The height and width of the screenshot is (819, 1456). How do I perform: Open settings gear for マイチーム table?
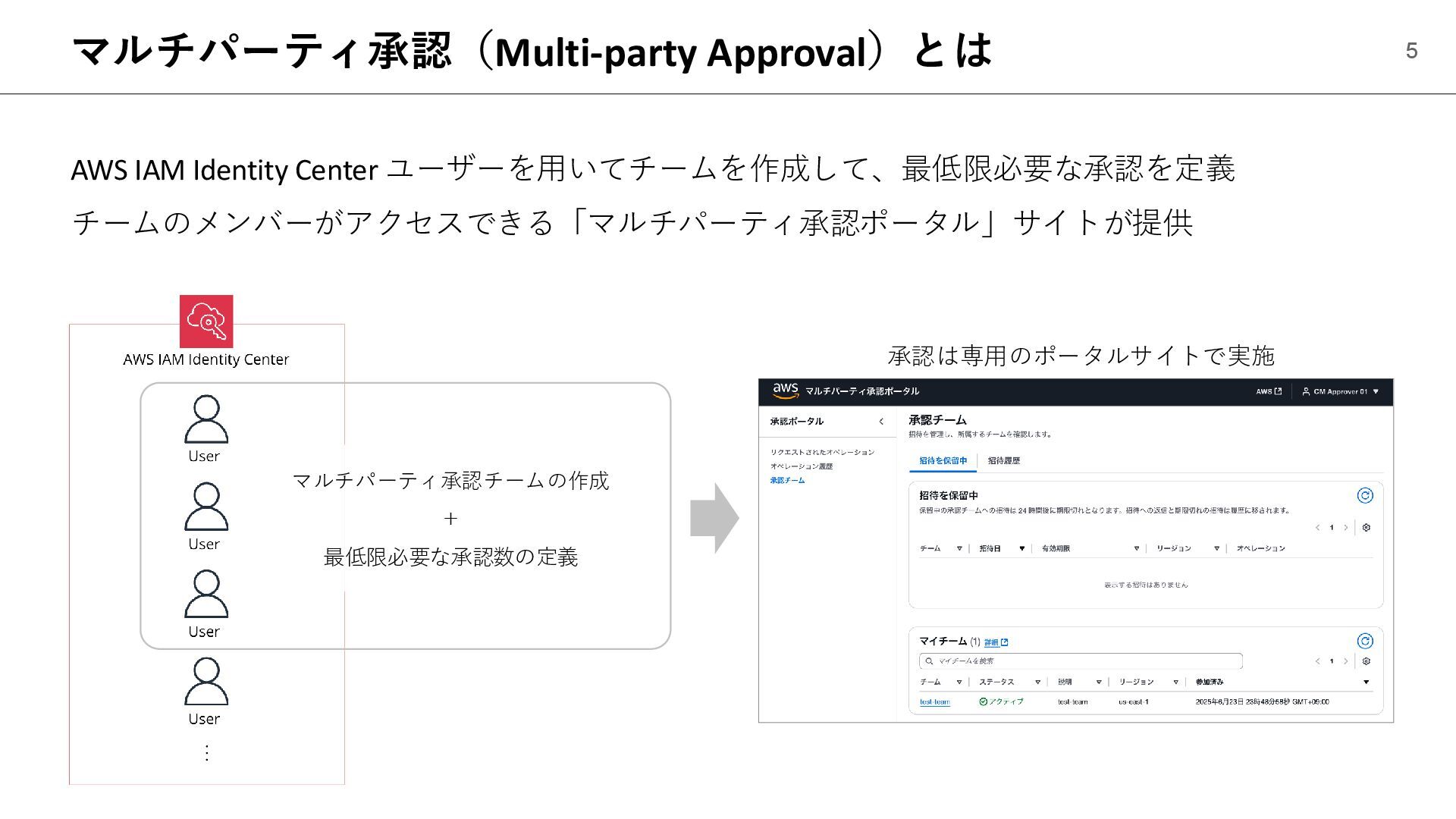pyautogui.click(x=1367, y=661)
